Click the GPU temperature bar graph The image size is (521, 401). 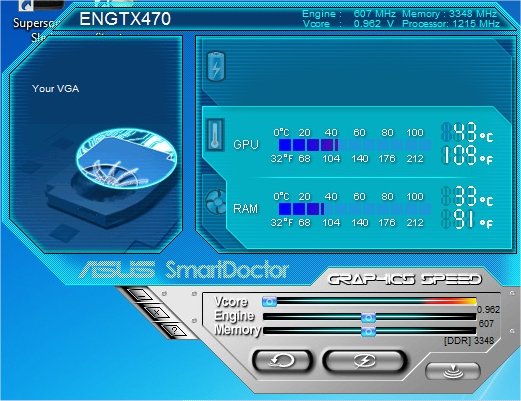point(354,145)
